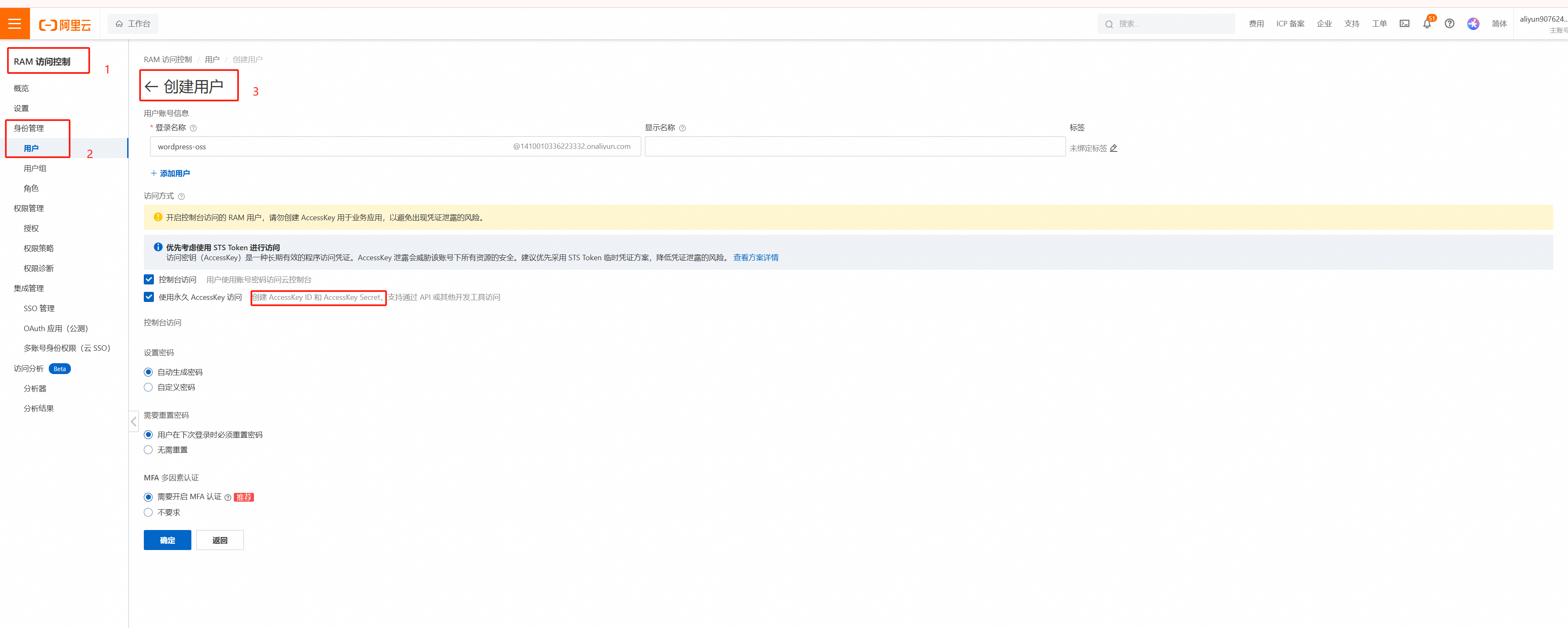
Task: Open 权限策略 in the sidebar
Action: tap(38, 249)
